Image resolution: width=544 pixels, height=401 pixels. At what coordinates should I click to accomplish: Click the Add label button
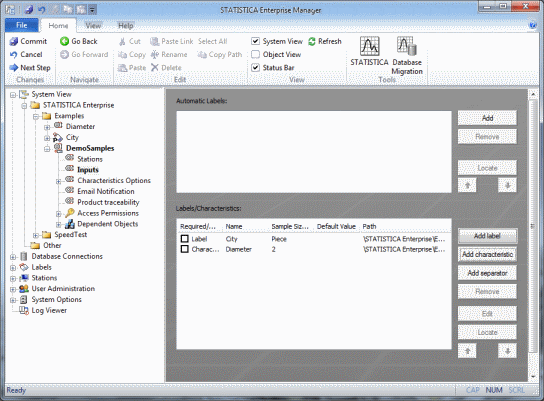[487, 236]
